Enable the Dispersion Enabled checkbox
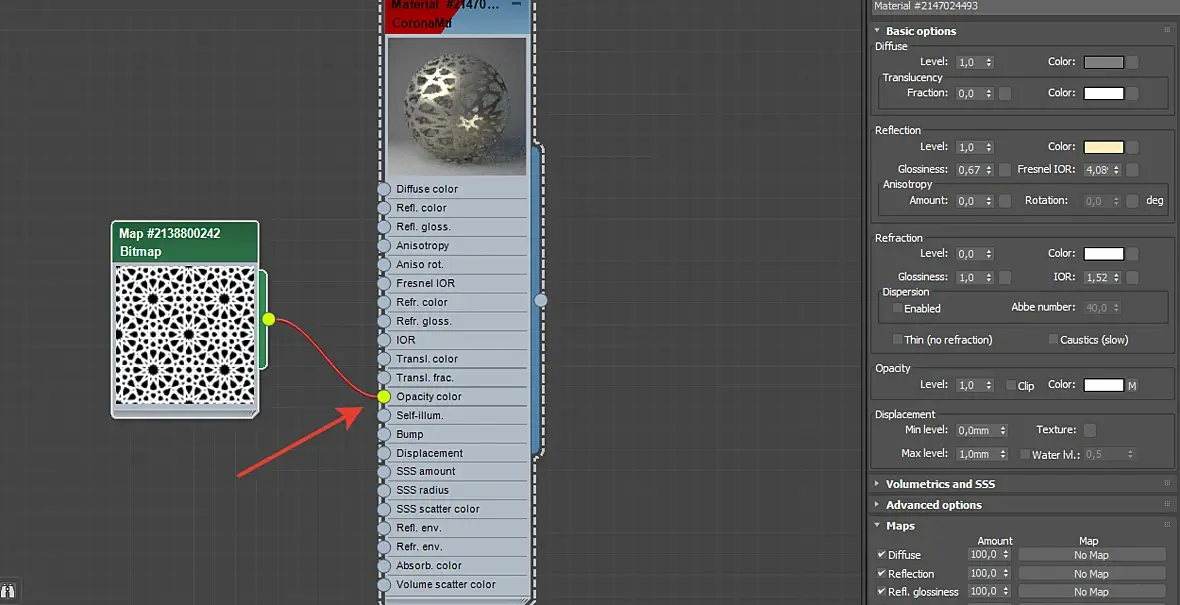Image resolution: width=1180 pixels, height=605 pixels. [897, 309]
